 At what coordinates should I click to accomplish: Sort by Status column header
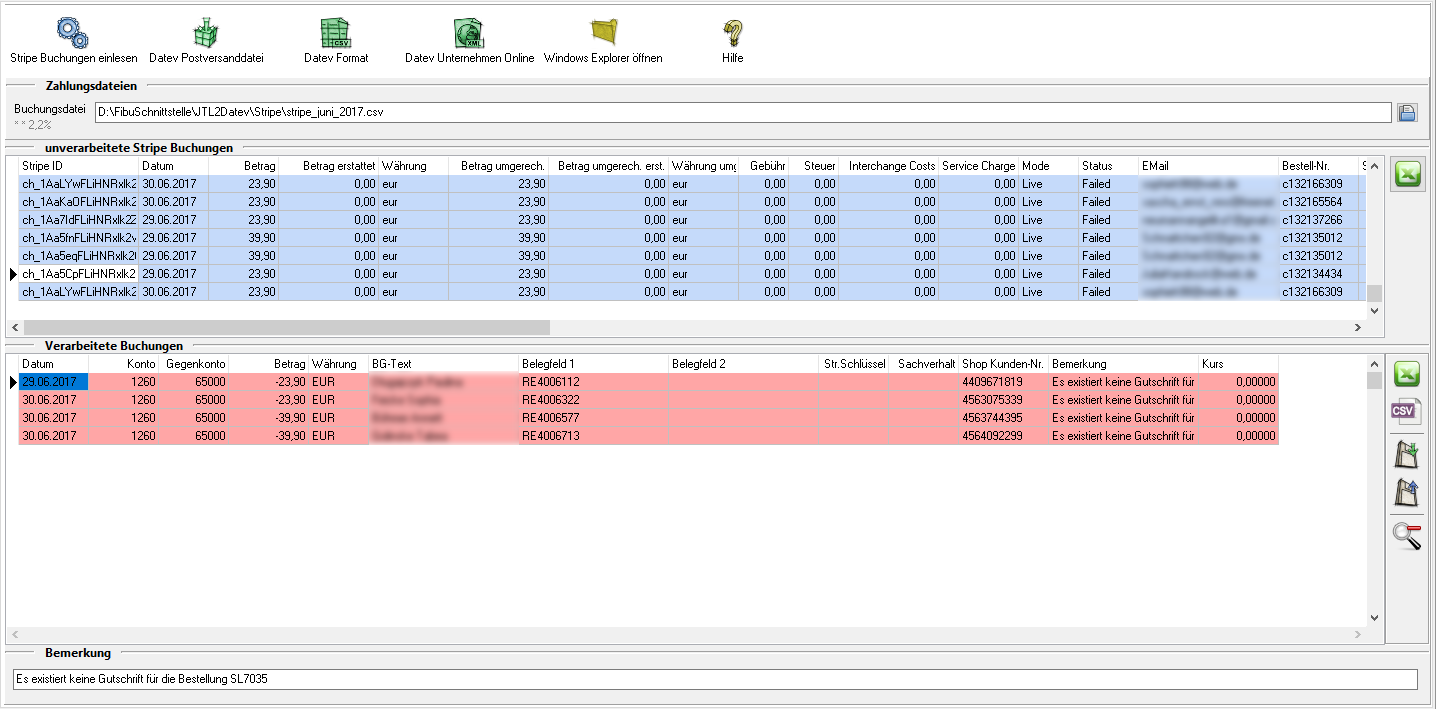pos(1107,165)
